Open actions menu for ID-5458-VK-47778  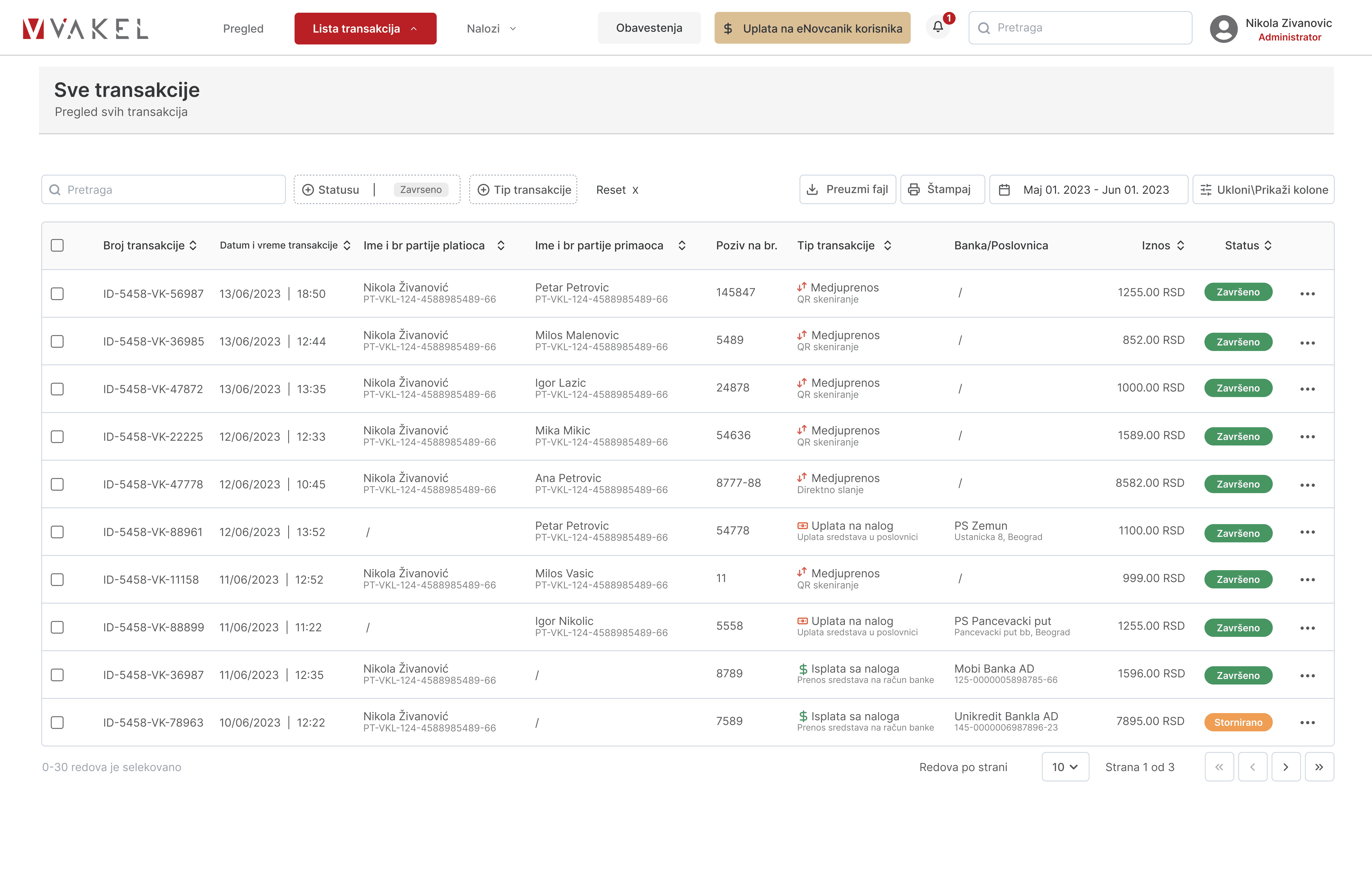1307,485
